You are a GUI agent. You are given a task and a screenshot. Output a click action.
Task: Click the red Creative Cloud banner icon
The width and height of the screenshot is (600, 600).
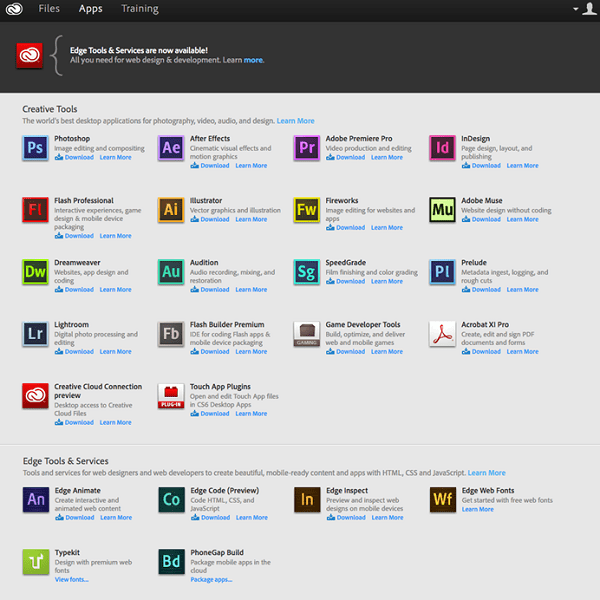pyautogui.click(x=29, y=55)
